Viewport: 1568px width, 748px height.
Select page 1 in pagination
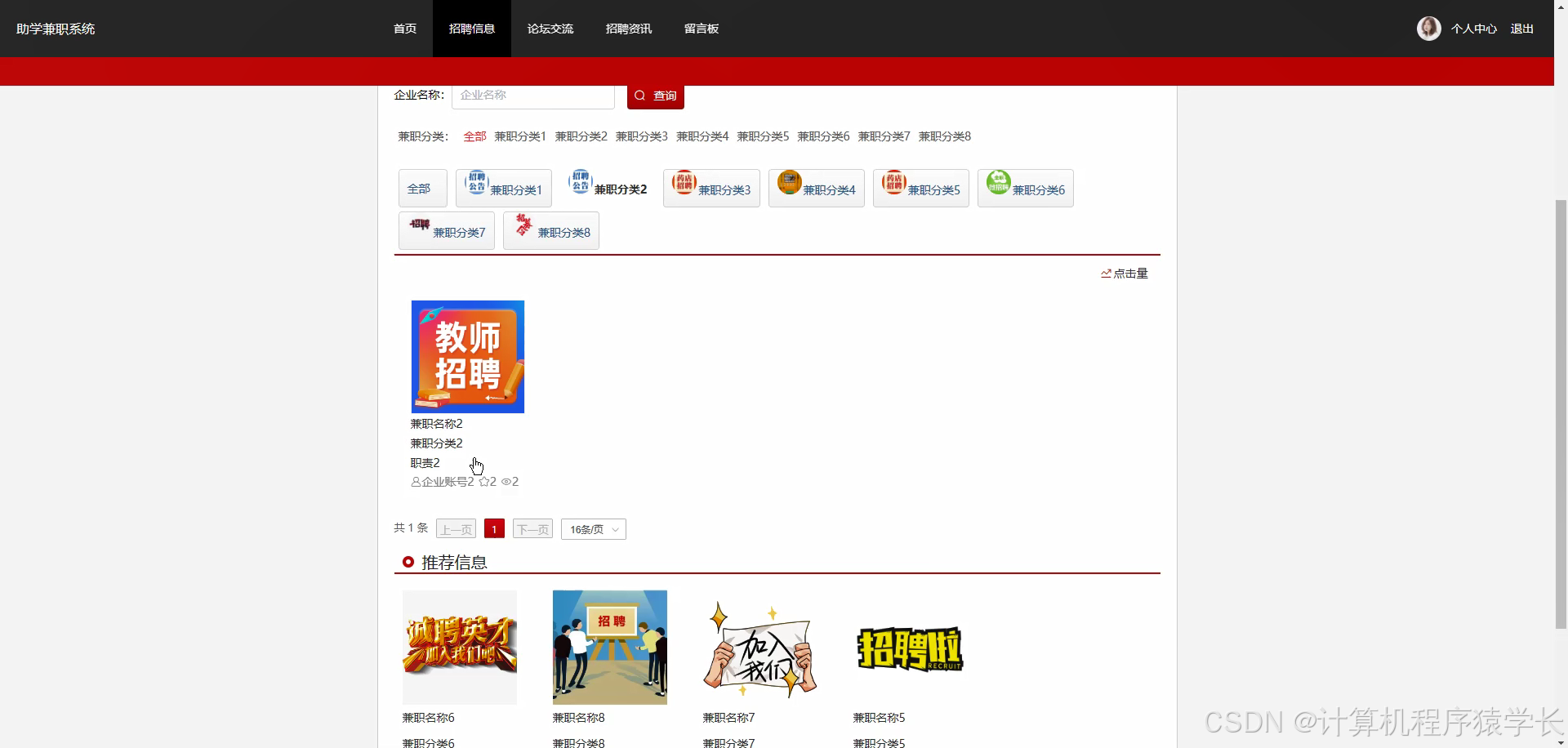click(x=494, y=529)
